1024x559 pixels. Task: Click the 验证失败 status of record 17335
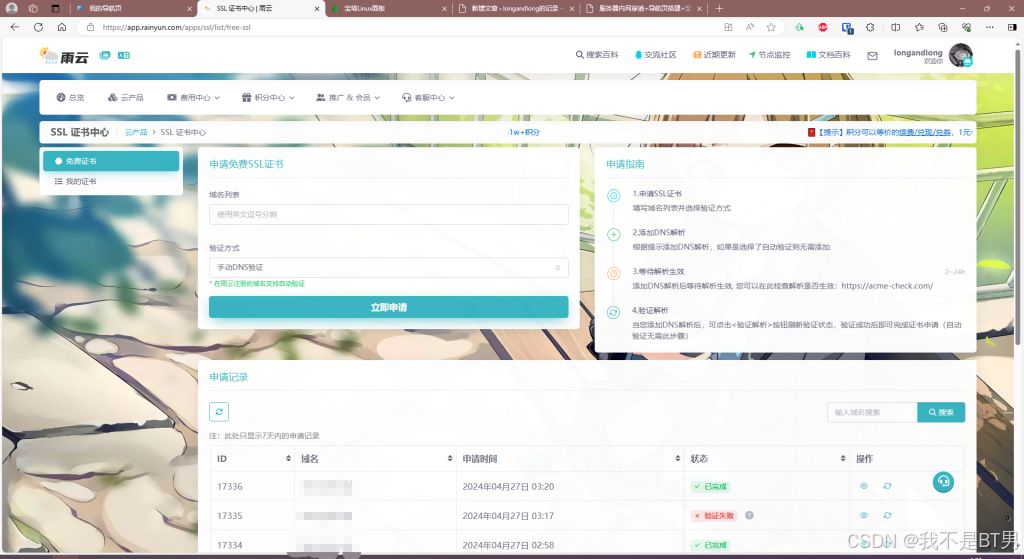714,515
